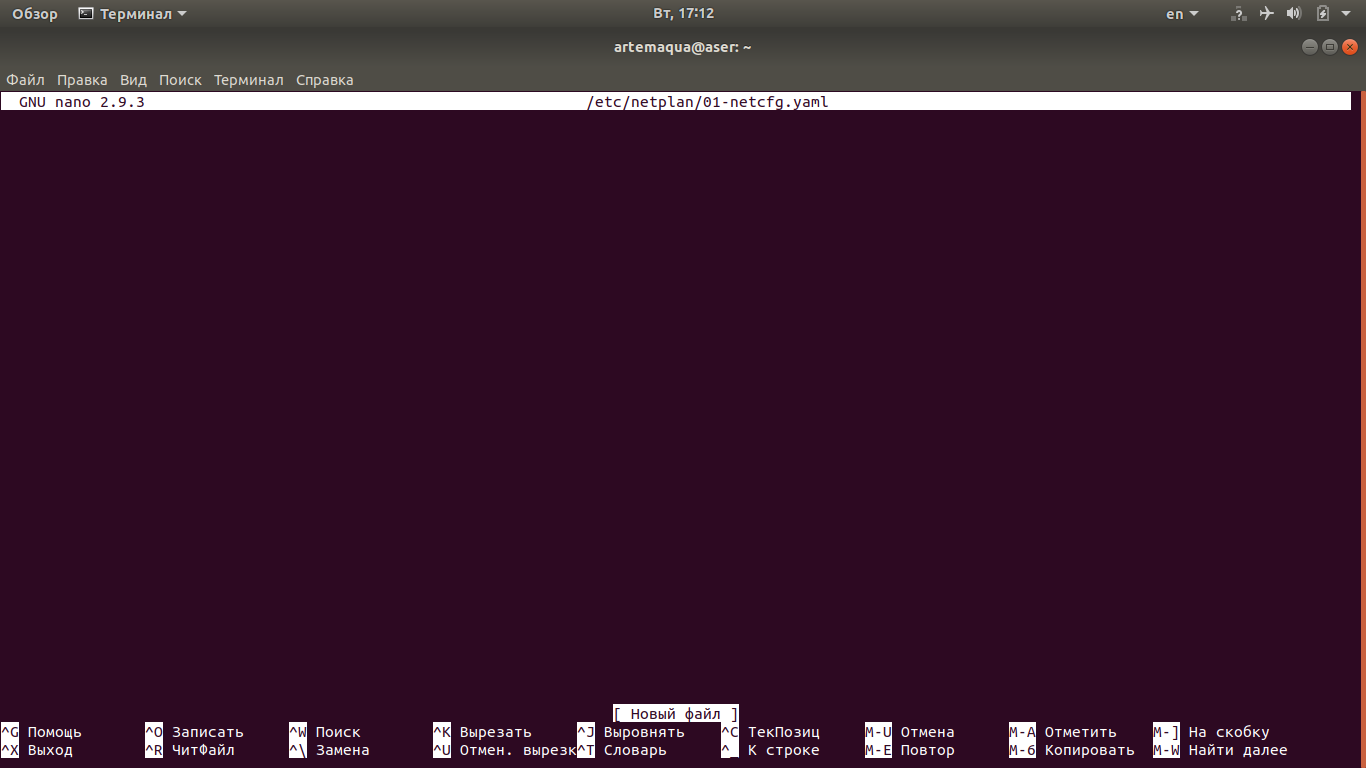
Task: Click the artemaqua@aser window title bar
Action: pos(682,47)
